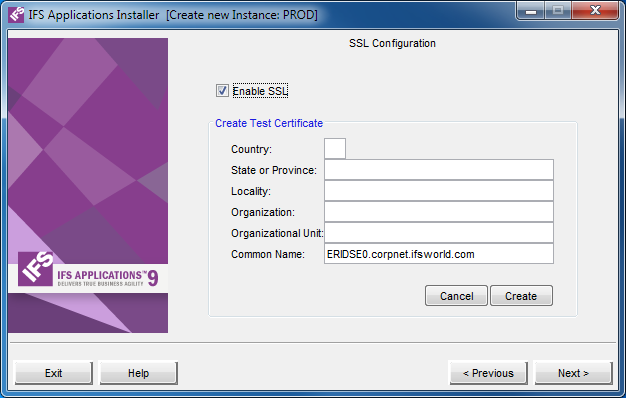
Task: Close the installer window
Action: tap(595, 10)
